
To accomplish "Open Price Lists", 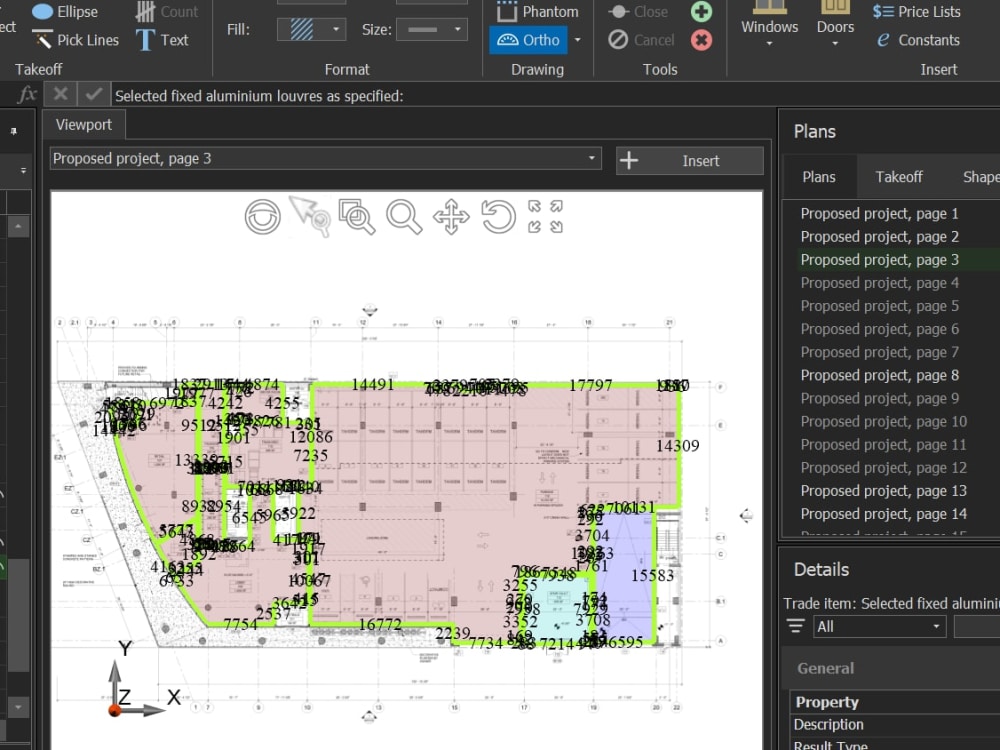I will tap(916, 11).
